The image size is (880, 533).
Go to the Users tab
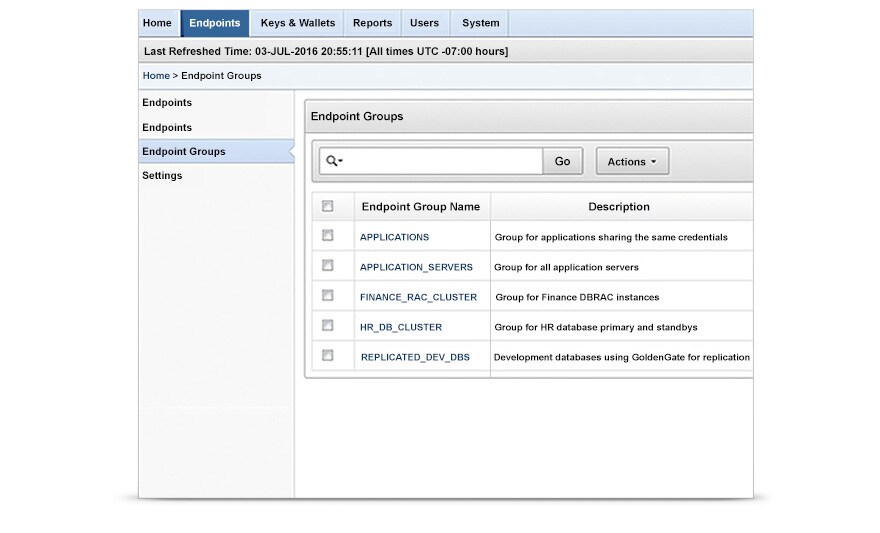424,23
